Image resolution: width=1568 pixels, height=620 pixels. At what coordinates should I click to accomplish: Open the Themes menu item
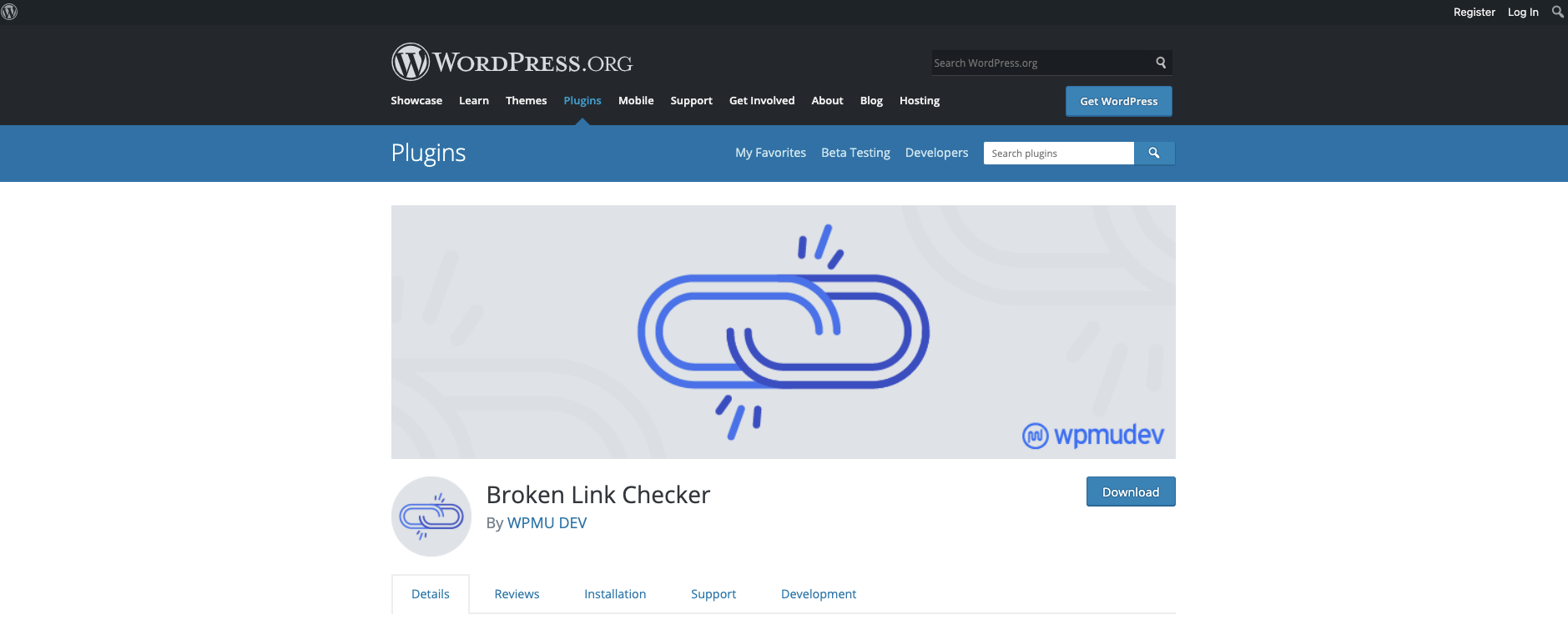tap(527, 100)
